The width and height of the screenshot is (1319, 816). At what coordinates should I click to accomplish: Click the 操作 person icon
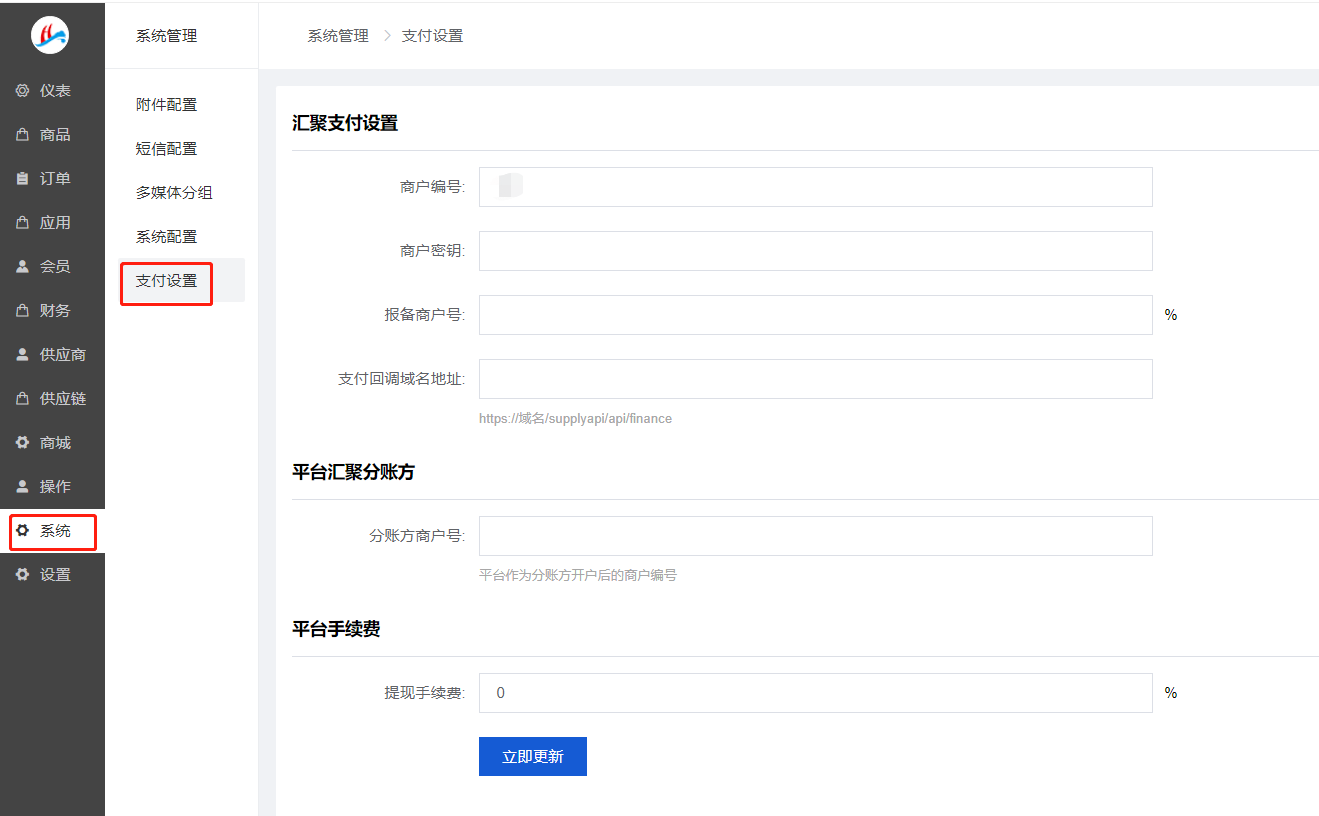coord(22,487)
